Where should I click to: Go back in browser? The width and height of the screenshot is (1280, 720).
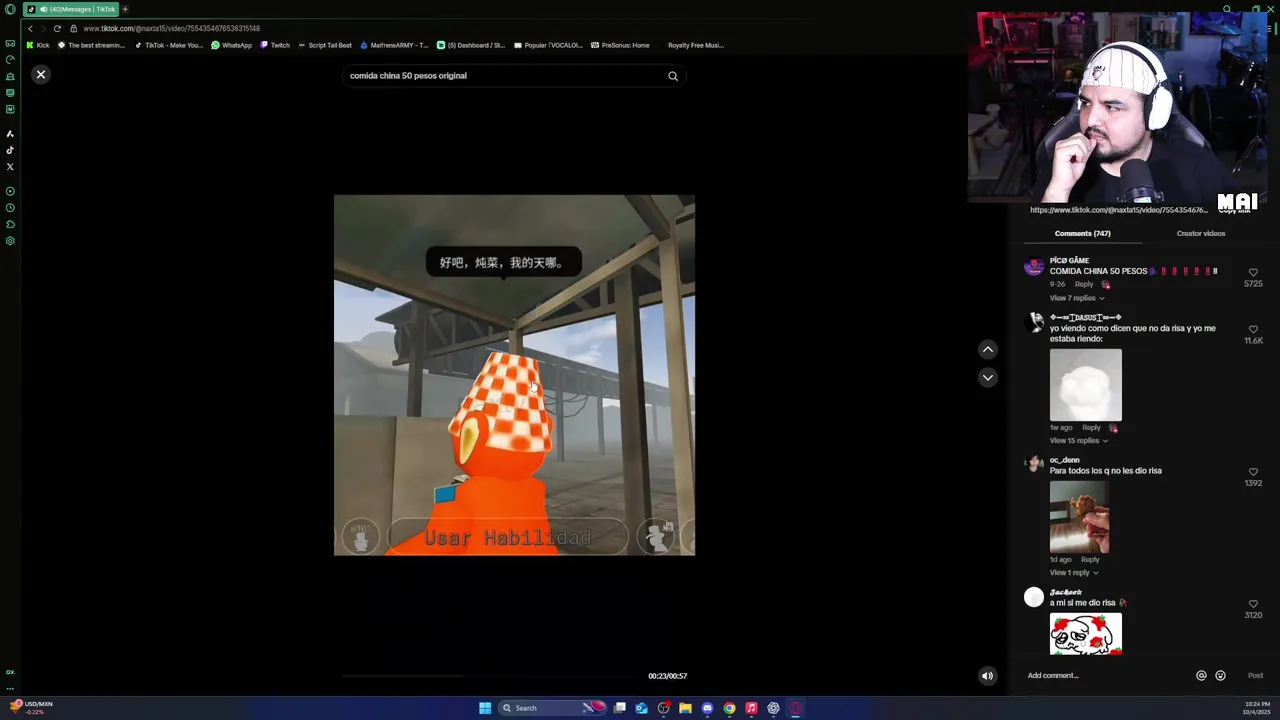(30, 28)
